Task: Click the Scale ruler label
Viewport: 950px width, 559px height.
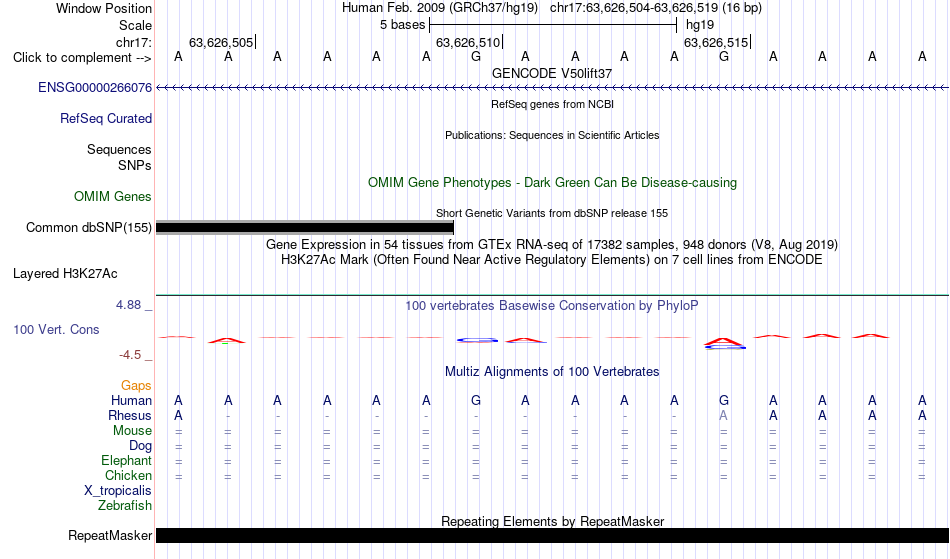Action: 136,25
